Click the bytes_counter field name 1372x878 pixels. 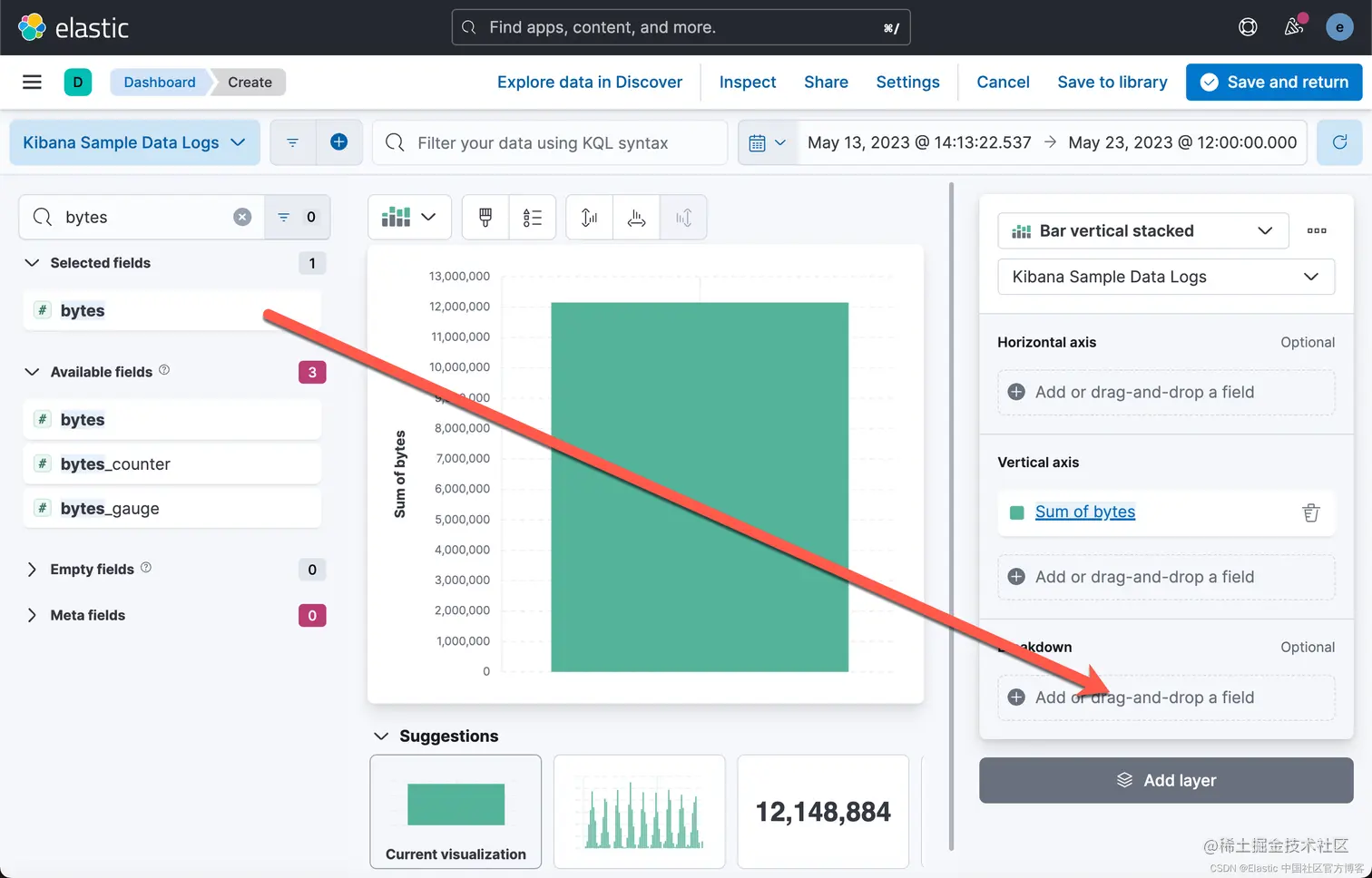115,464
